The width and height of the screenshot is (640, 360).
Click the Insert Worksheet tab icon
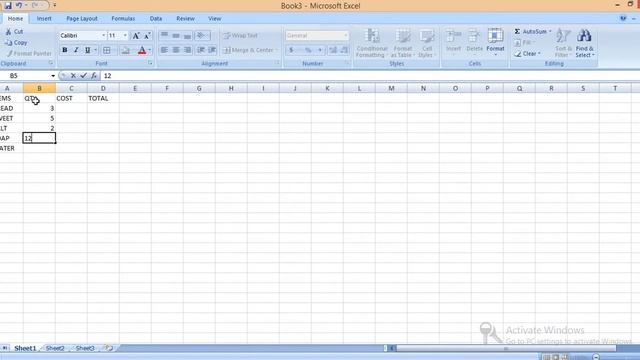pyautogui.click(x=109, y=348)
